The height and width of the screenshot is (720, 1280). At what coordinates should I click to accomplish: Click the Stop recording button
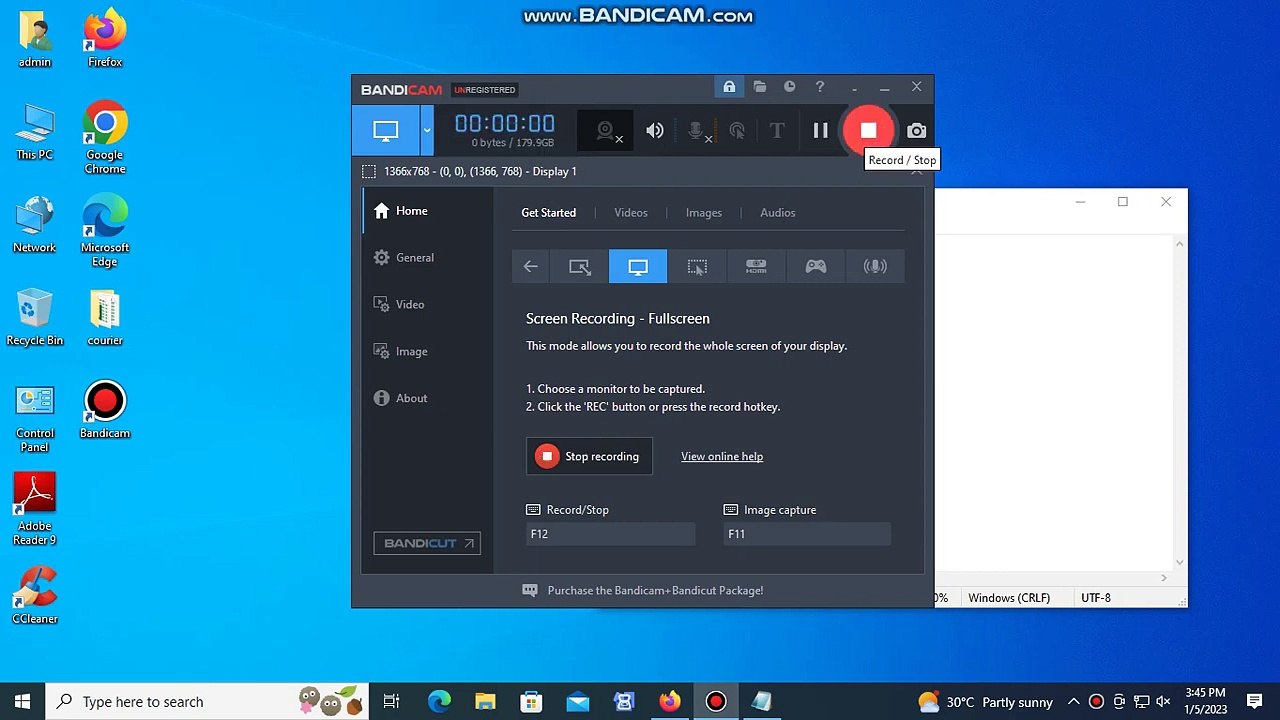pos(589,456)
